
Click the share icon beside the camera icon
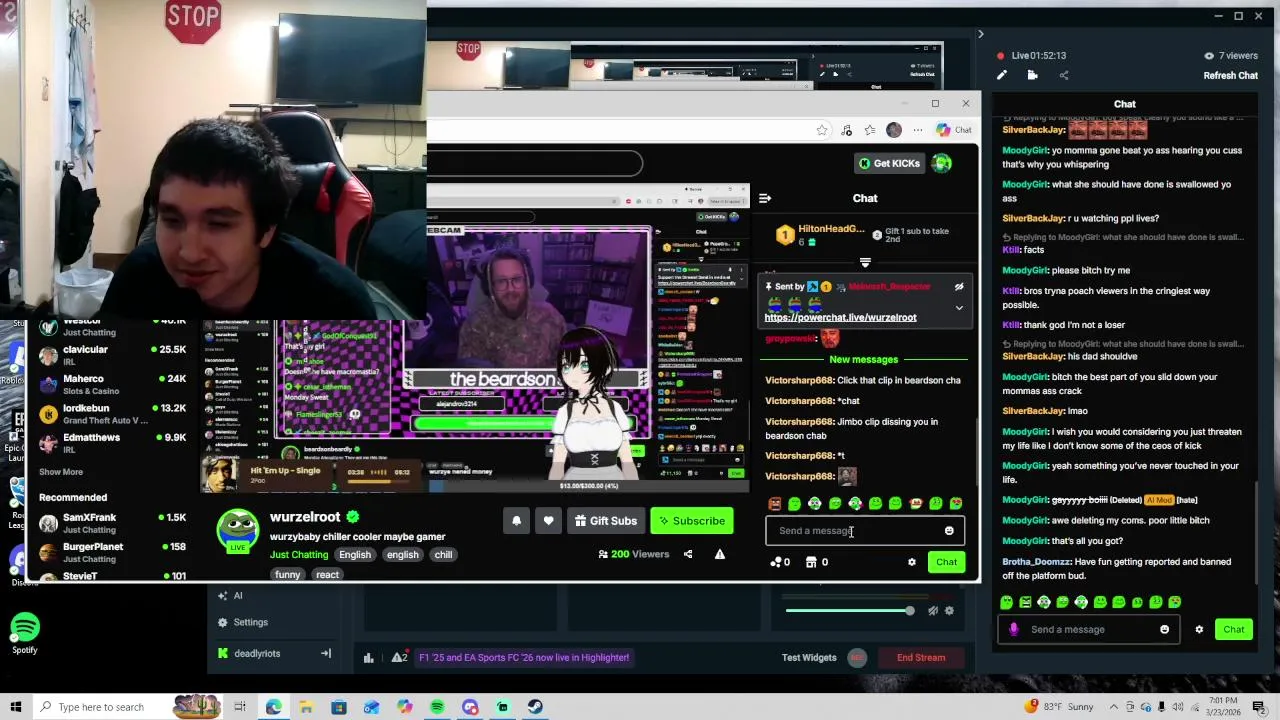point(1064,76)
